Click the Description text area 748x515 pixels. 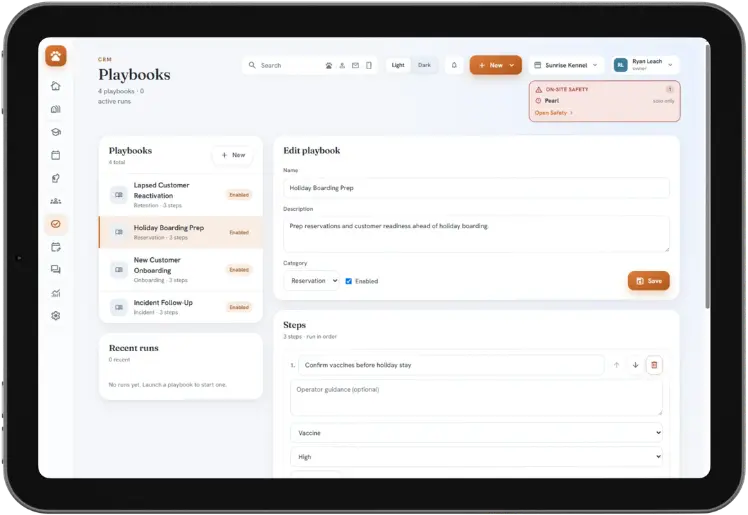coord(476,234)
